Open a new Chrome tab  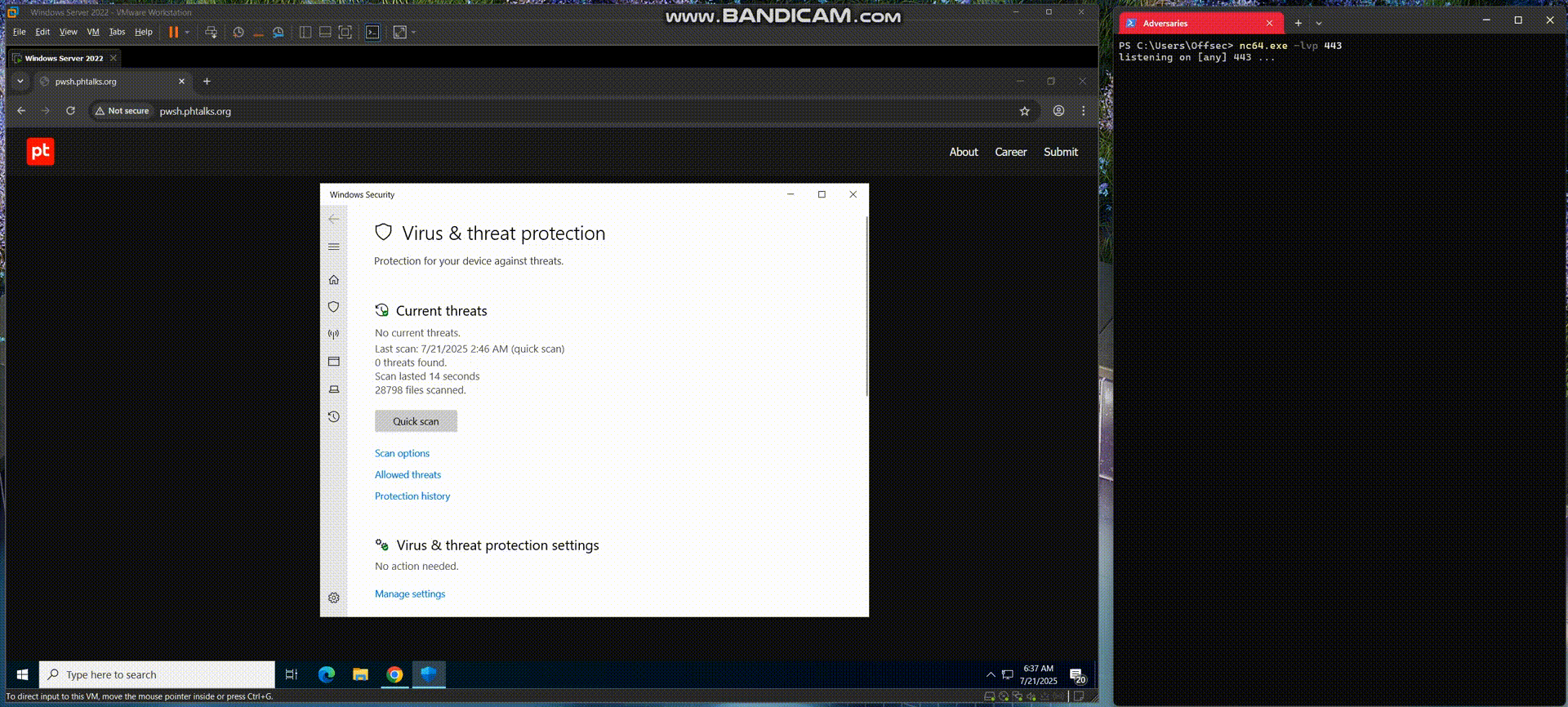(x=207, y=81)
